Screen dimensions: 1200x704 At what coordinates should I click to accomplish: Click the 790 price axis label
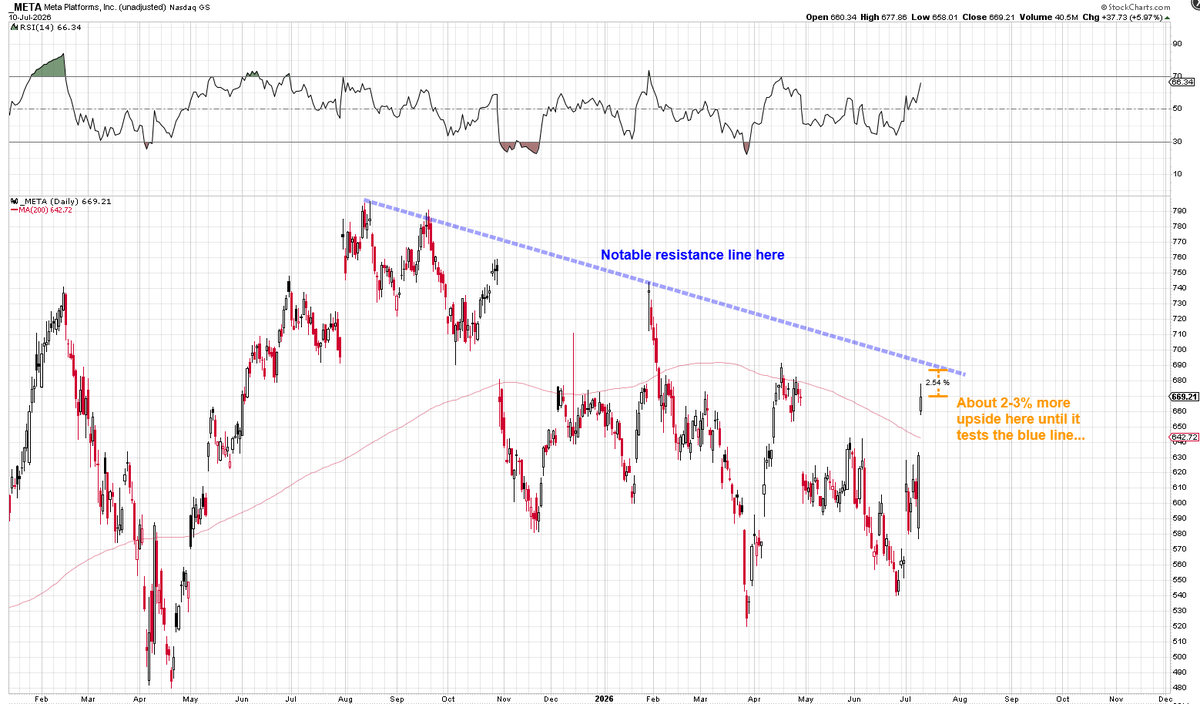1178,211
